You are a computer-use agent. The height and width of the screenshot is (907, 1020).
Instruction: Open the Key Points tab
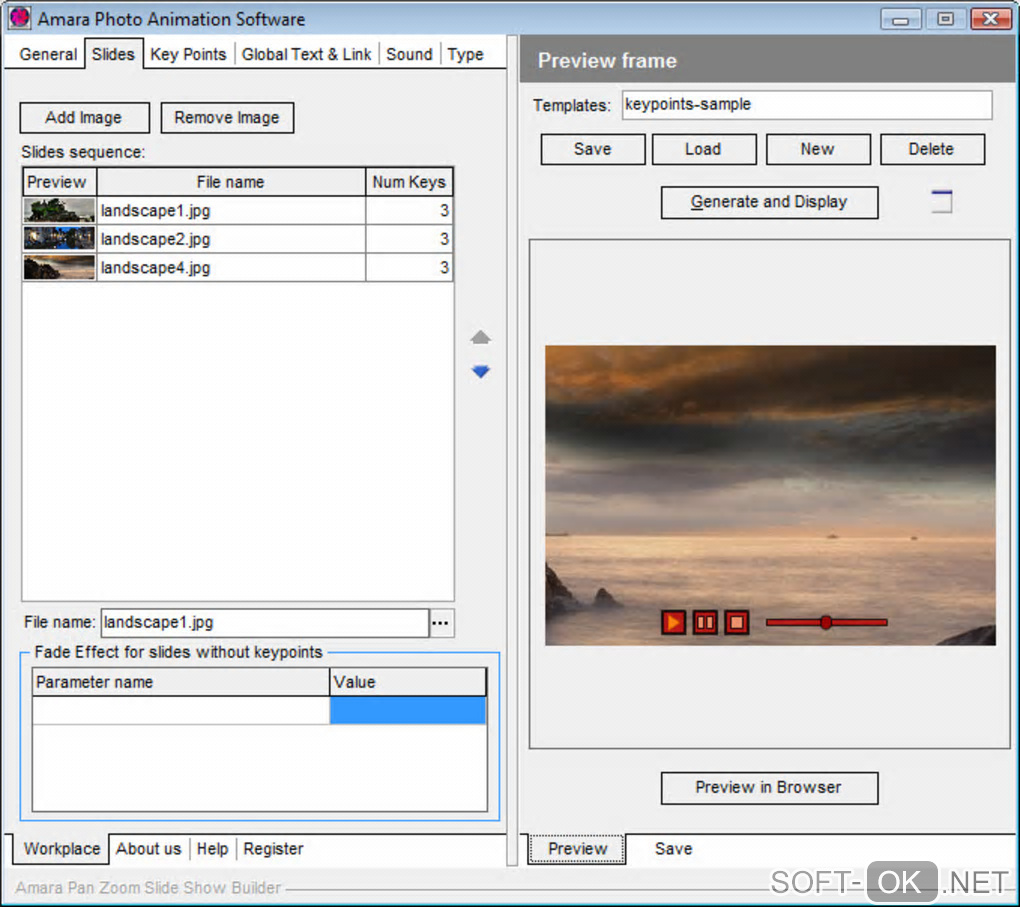pyautogui.click(x=188, y=54)
